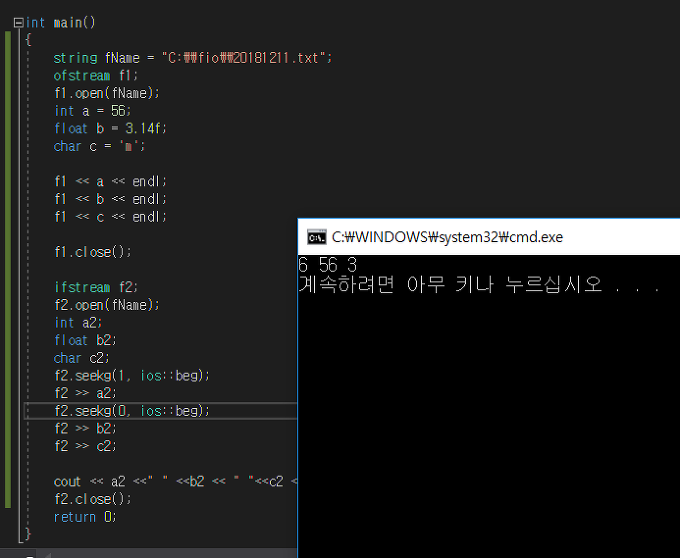680x558 pixels.
Task: Click the 'char c = 'm';' line
Action: 99,146
